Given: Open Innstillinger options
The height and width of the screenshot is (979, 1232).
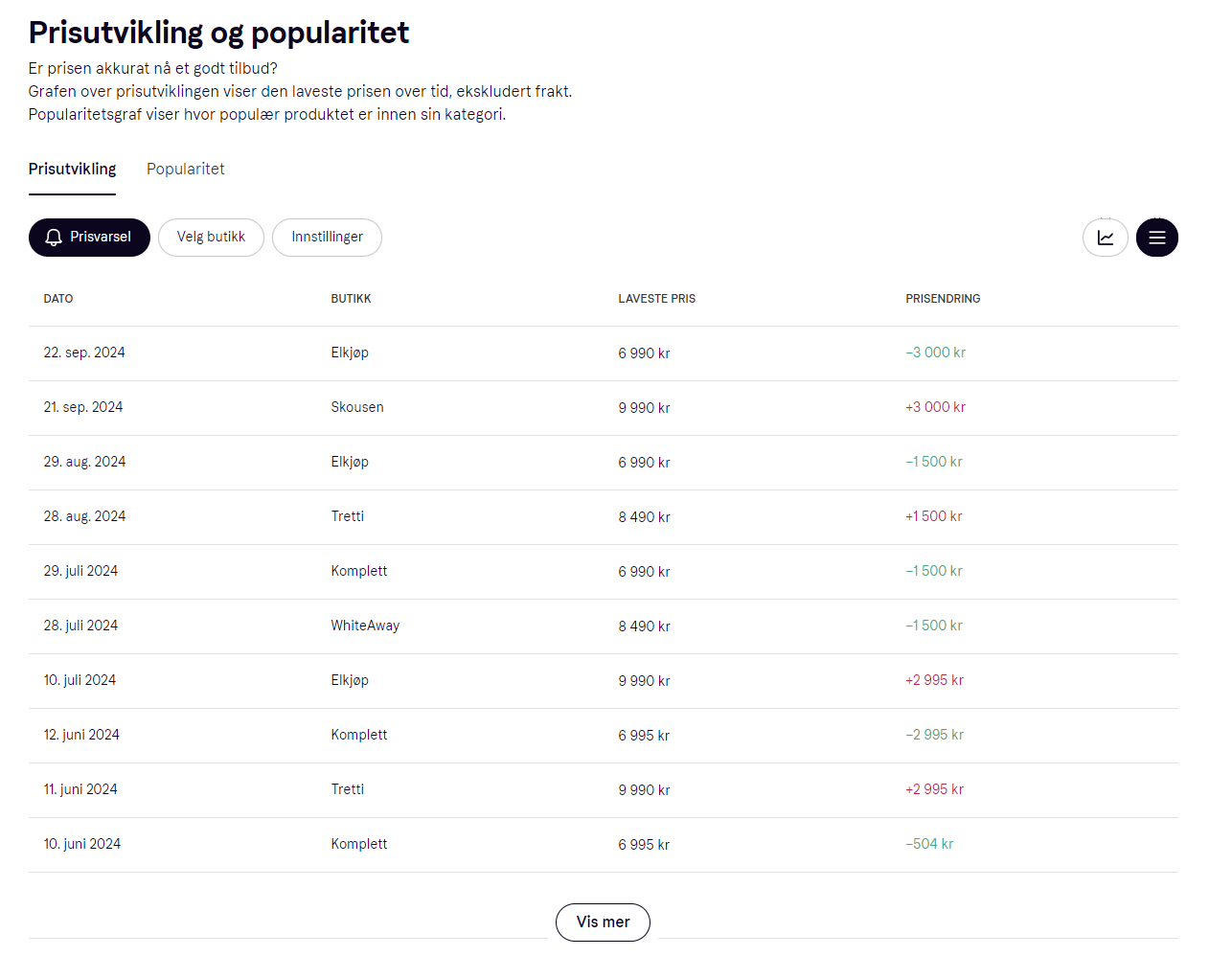Looking at the screenshot, I should pyautogui.click(x=327, y=238).
